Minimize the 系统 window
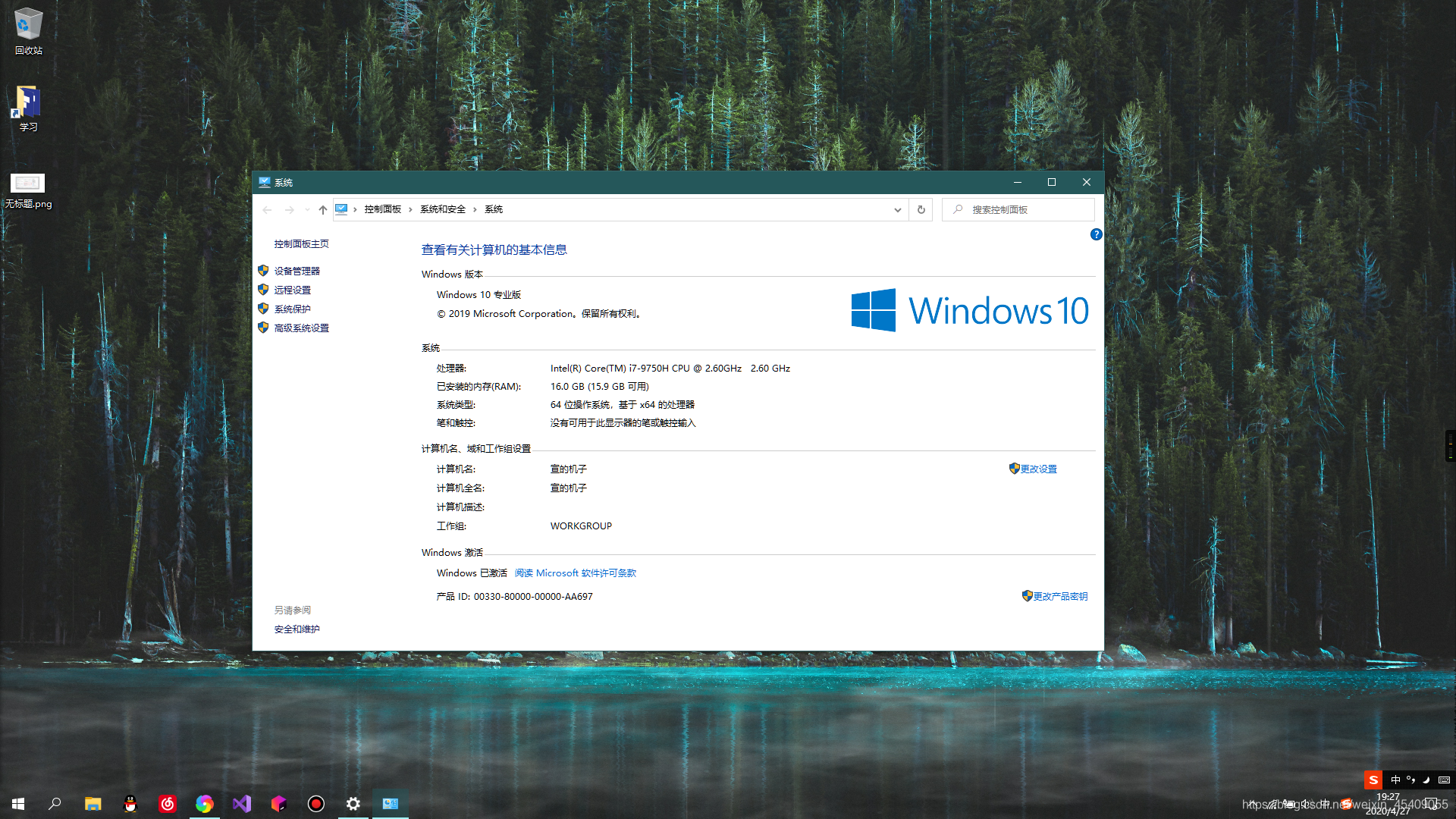Viewport: 1456px width, 819px height. (x=1018, y=182)
